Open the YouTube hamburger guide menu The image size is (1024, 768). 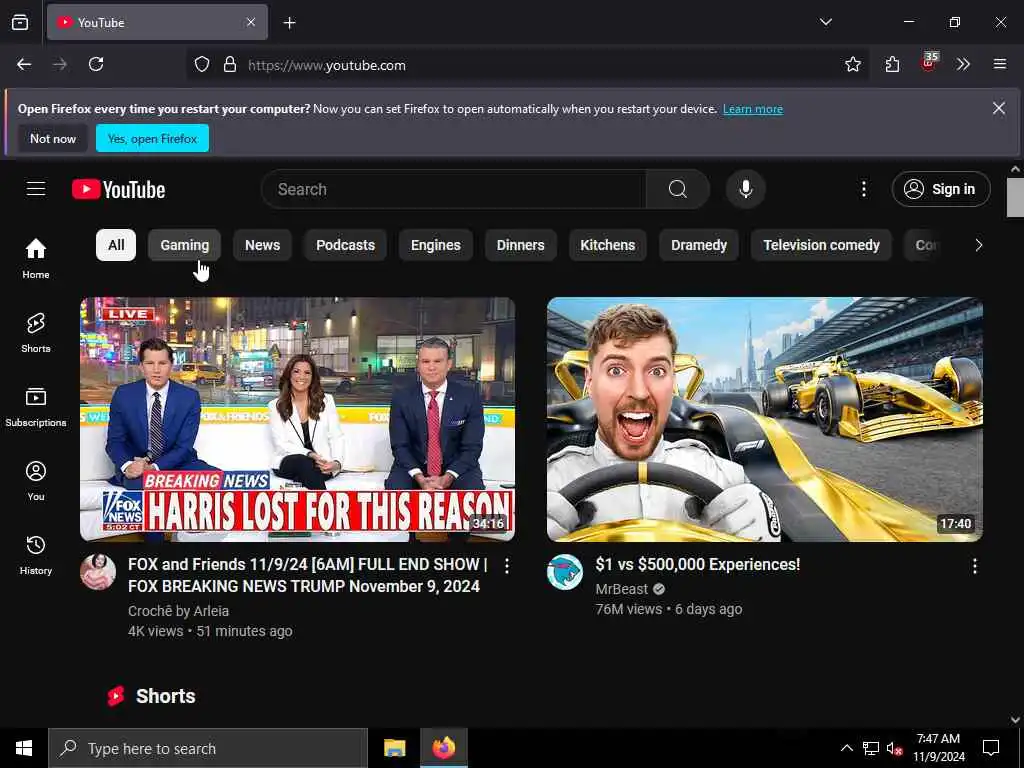click(x=36, y=189)
